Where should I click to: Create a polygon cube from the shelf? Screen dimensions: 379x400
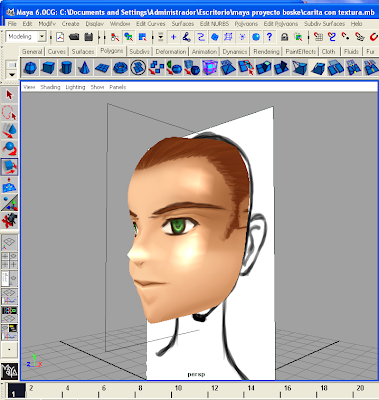coord(48,68)
